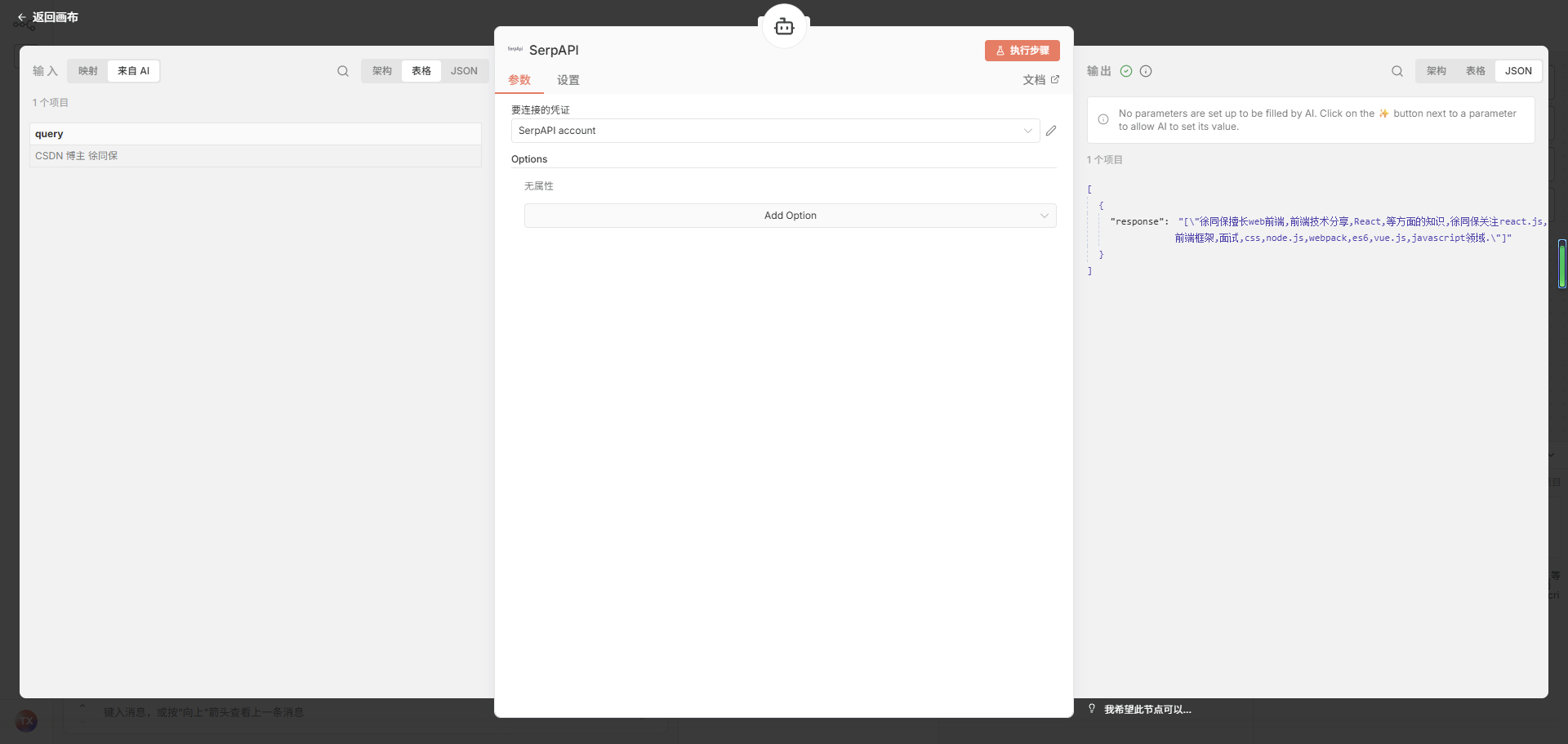Switch input view to JSON

(464, 71)
